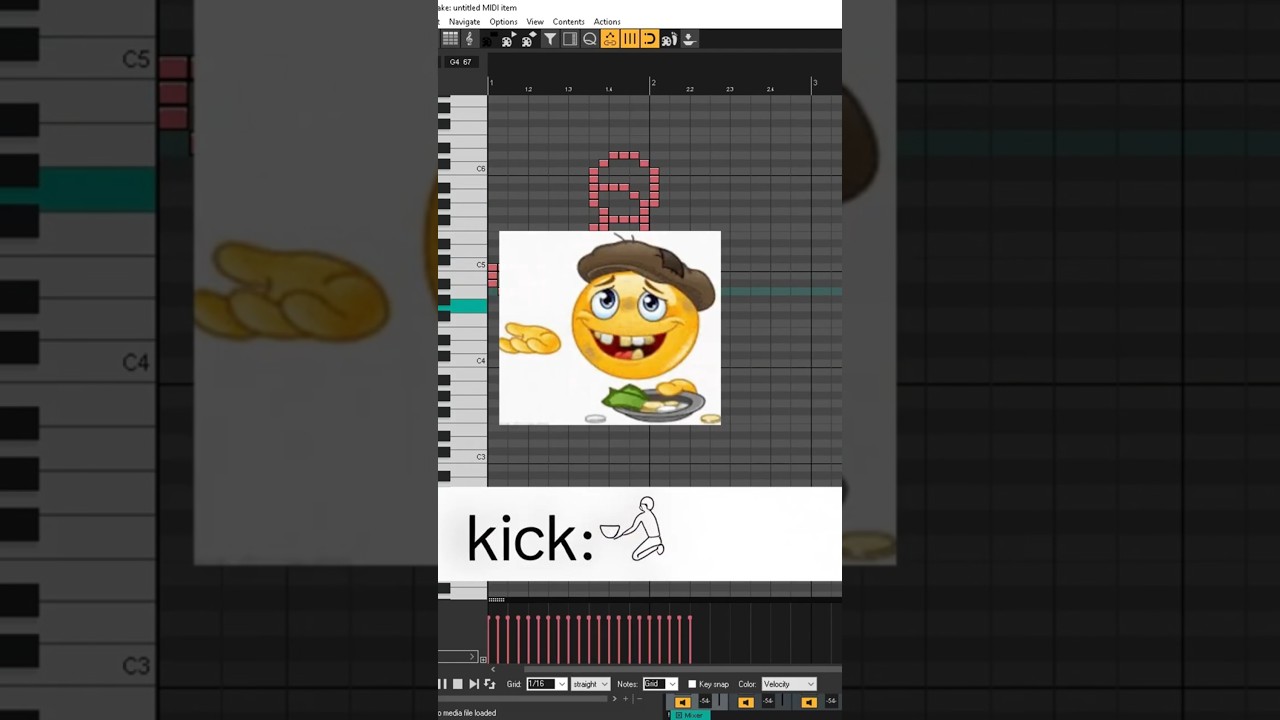Click measure 2 on the ruler
This screenshot has height=720, width=1280.
(x=653, y=83)
